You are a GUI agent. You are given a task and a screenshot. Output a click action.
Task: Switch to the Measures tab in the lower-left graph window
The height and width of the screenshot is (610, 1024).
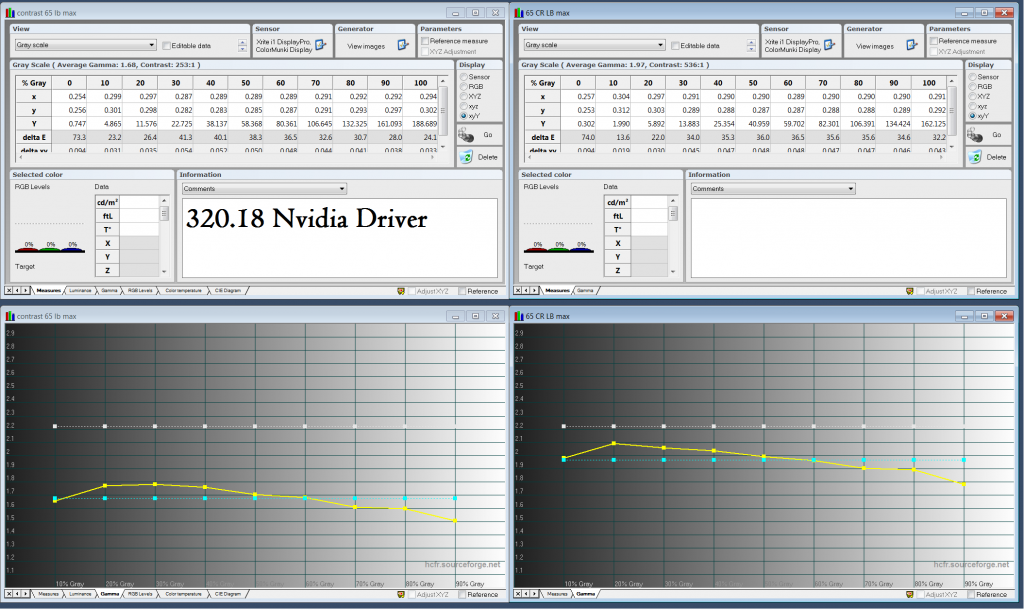[48, 594]
